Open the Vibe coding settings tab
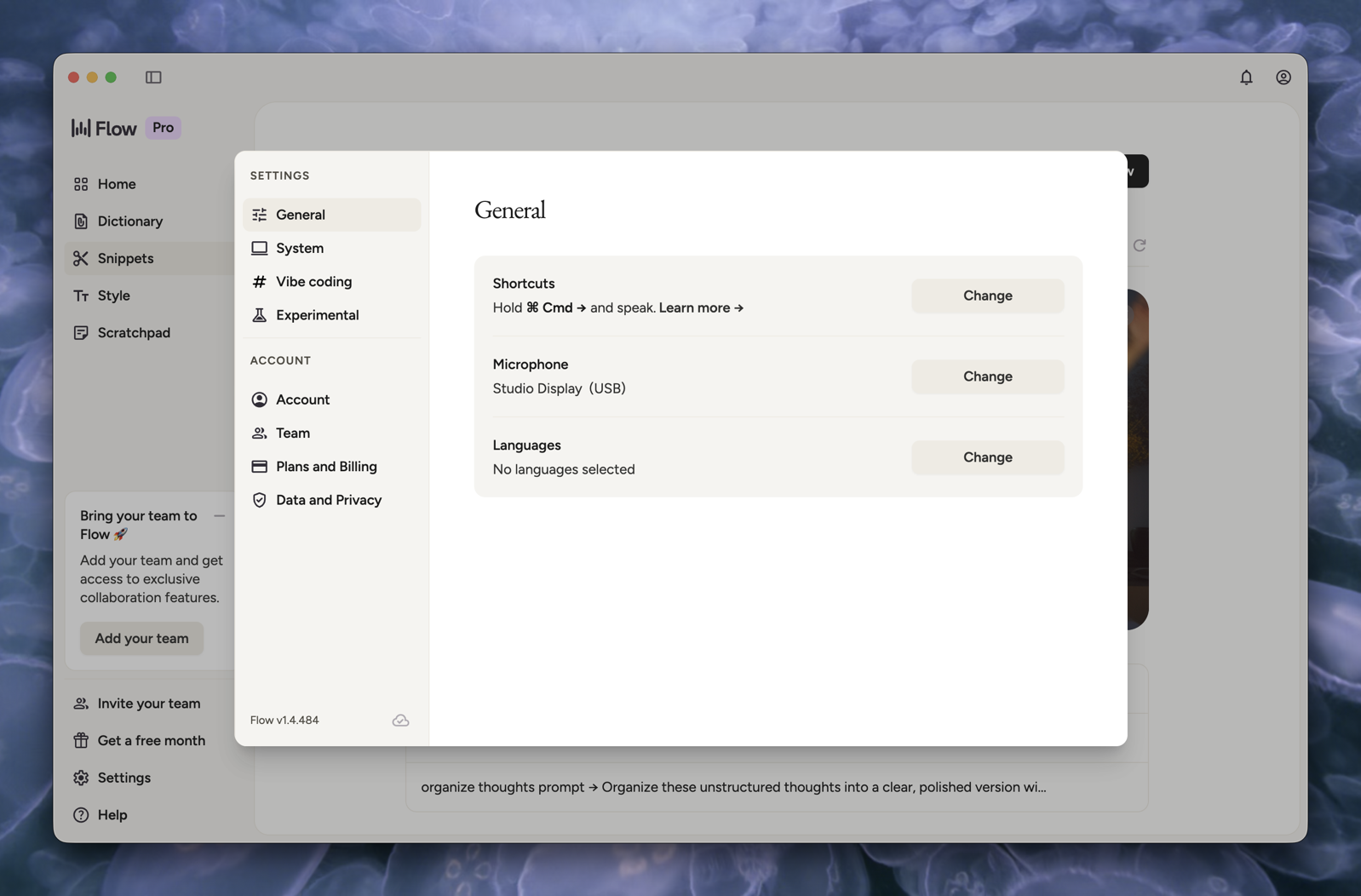1361x896 pixels. tap(313, 282)
